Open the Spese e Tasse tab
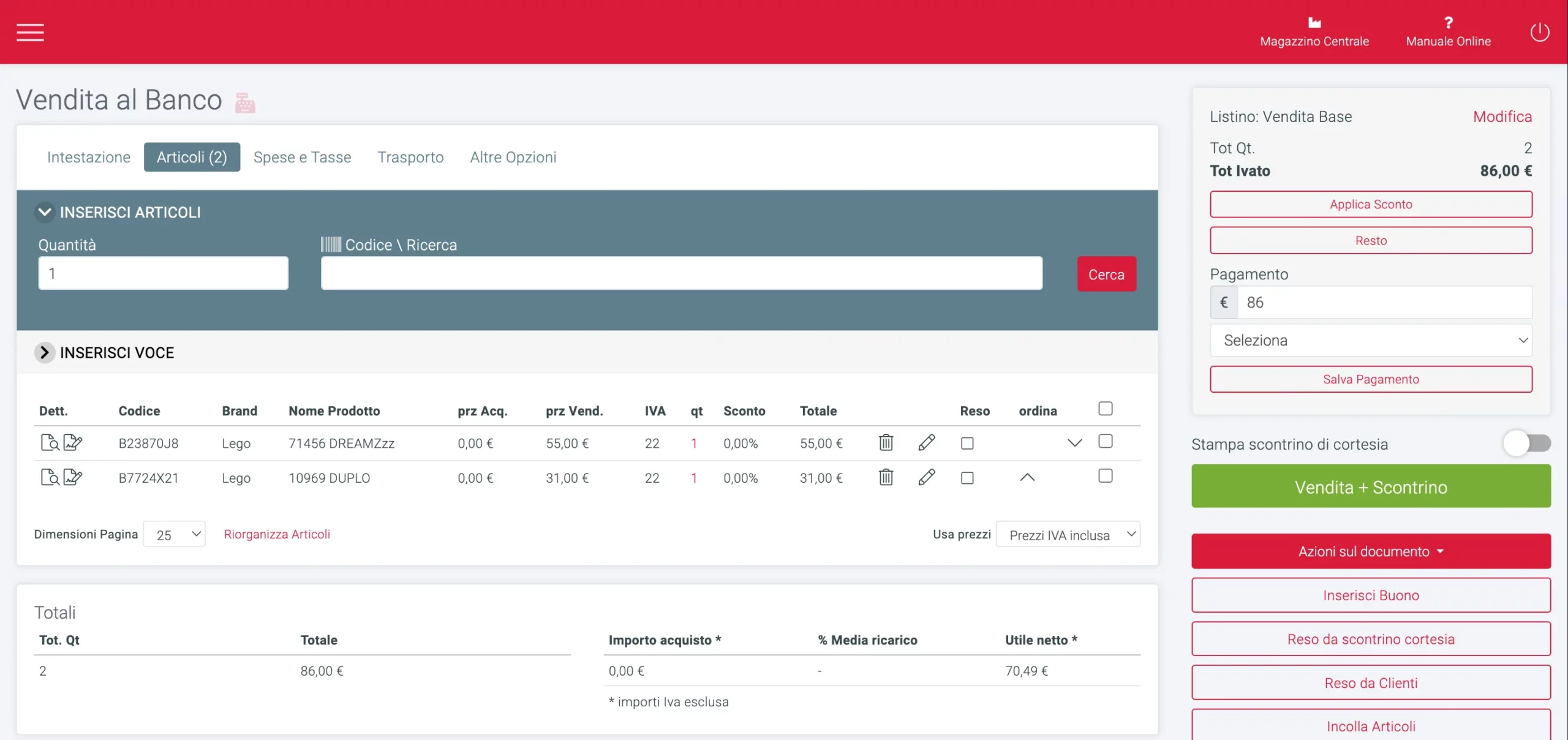The height and width of the screenshot is (740, 1568). point(302,157)
